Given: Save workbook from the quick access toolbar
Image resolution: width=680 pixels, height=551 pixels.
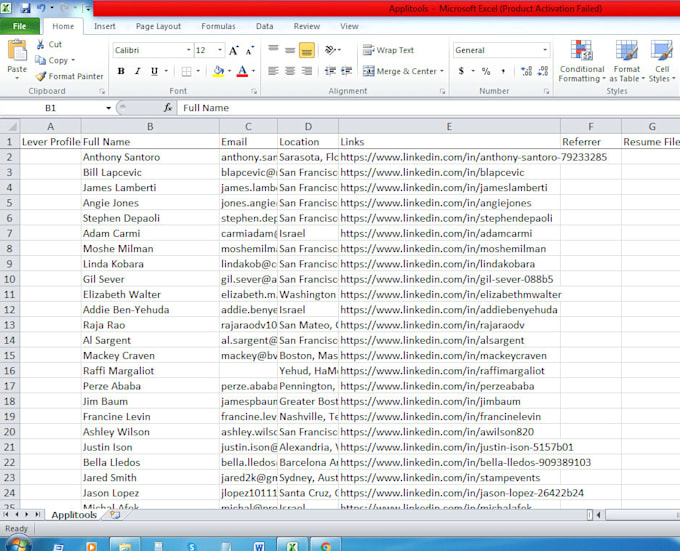Looking at the screenshot, I should pos(25,8).
